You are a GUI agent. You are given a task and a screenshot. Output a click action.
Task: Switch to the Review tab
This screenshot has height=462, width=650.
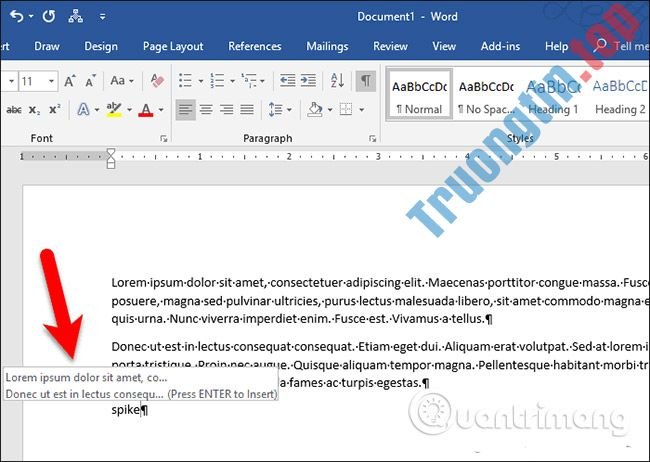point(390,46)
